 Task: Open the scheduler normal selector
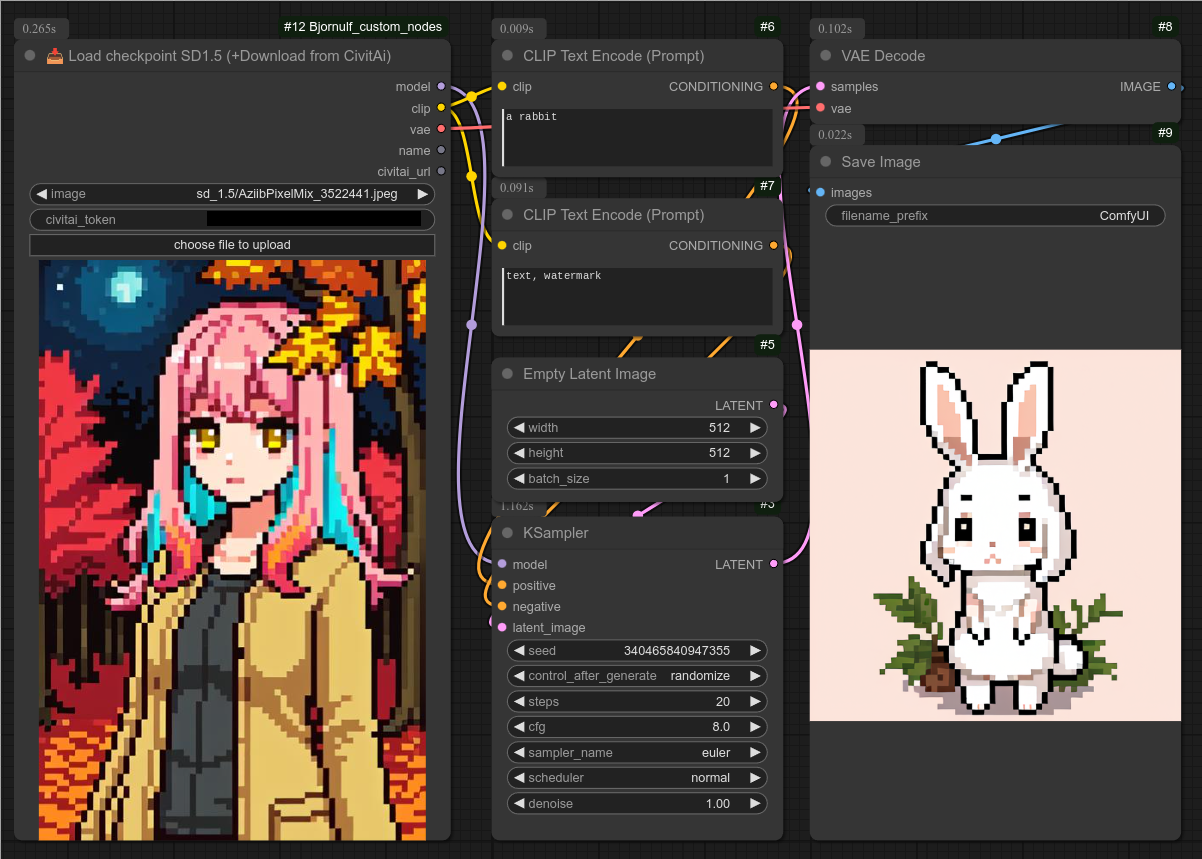click(x=637, y=778)
